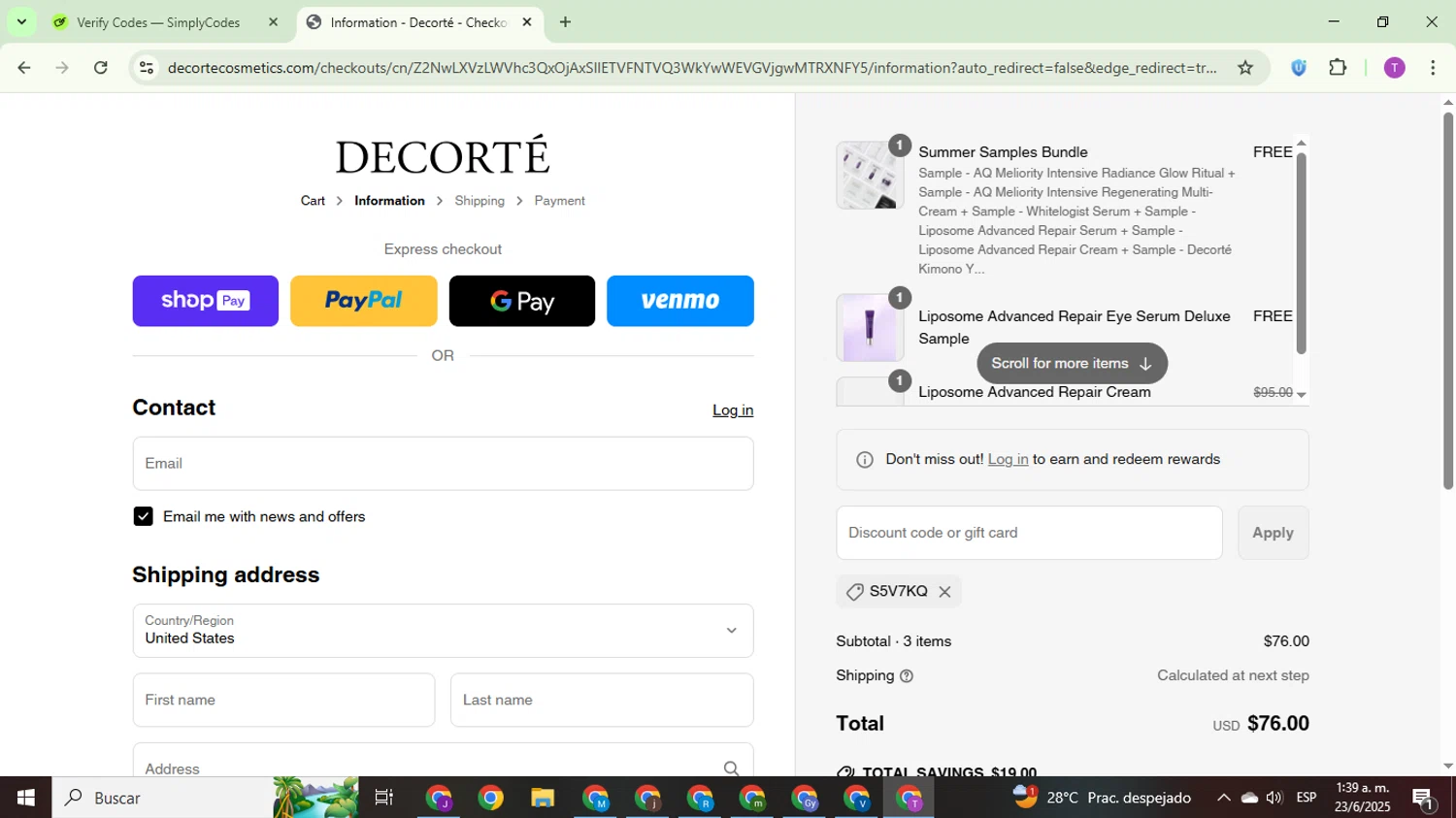Select the Venmo payment button
Viewport: 1456px width, 818px height.
coord(680,301)
